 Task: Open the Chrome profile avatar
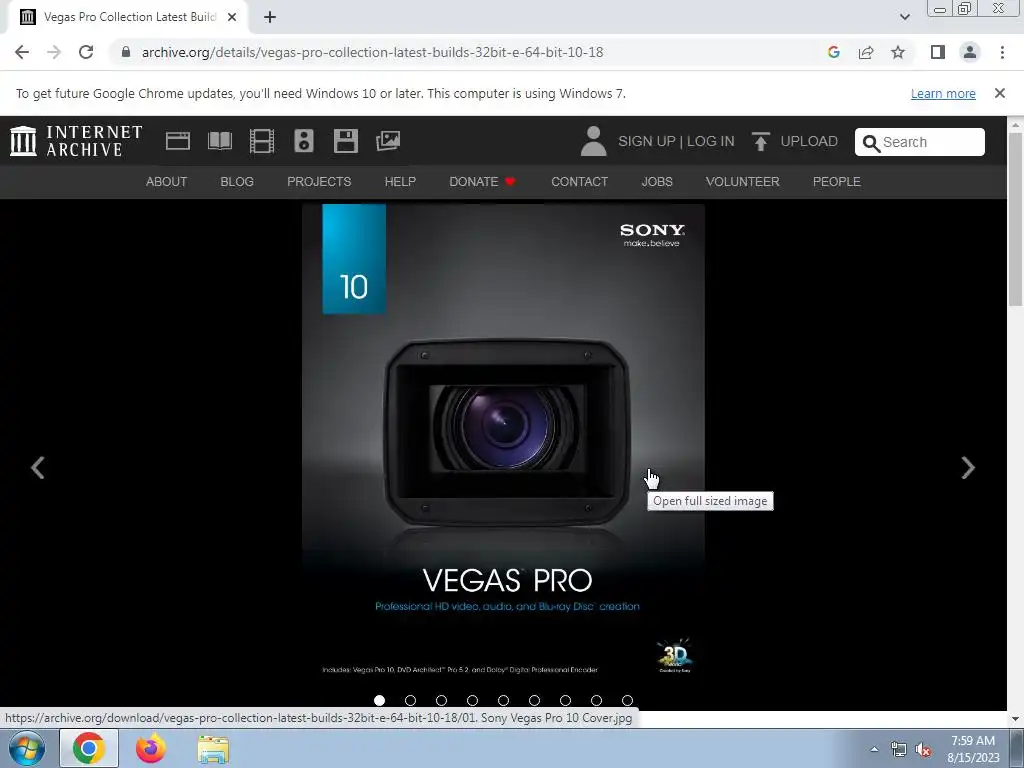[970, 52]
